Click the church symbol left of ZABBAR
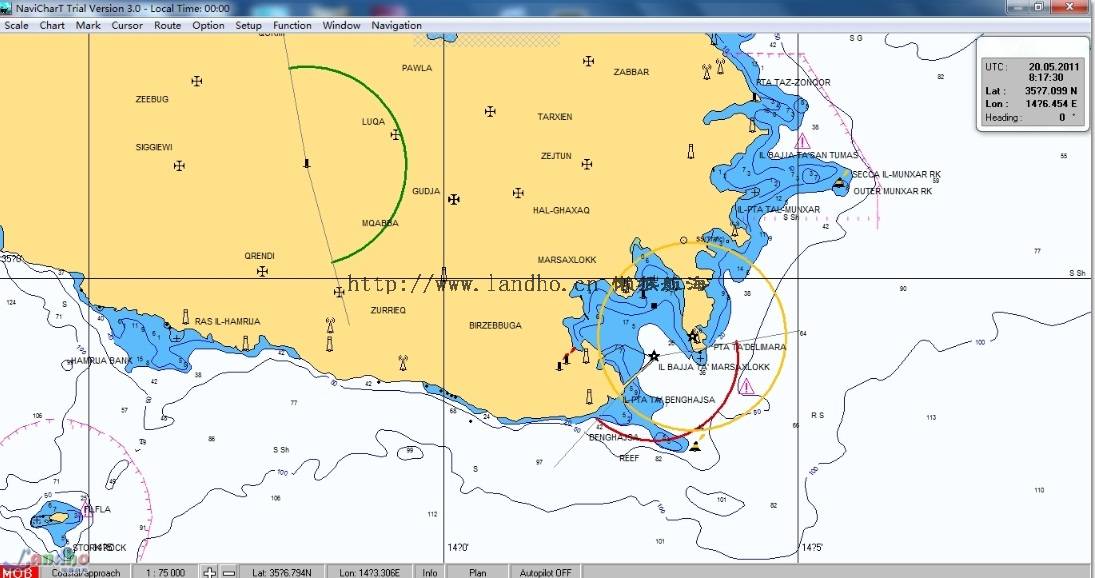The height and width of the screenshot is (578, 1095). [589, 61]
